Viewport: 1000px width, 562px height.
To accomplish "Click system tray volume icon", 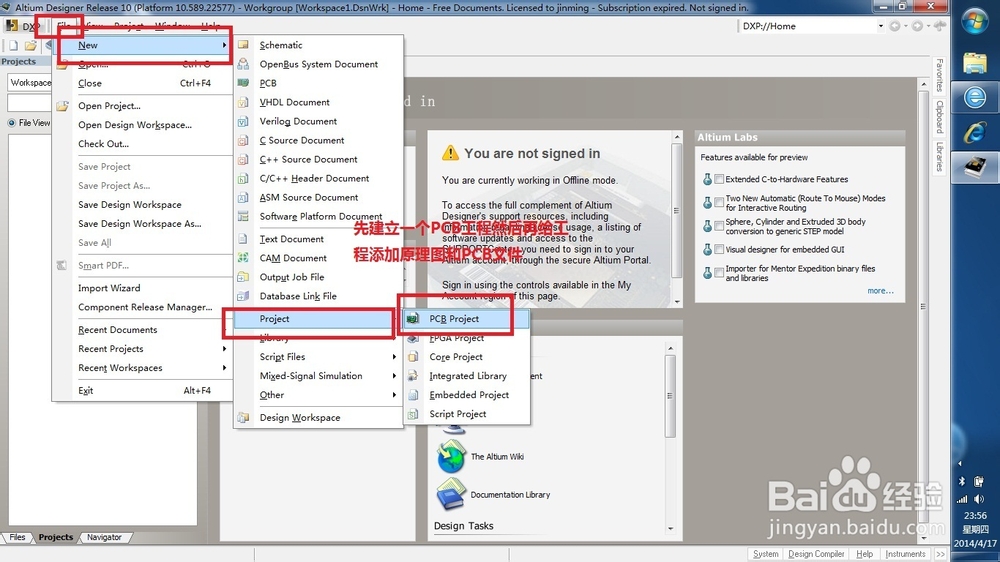I will [x=980, y=499].
